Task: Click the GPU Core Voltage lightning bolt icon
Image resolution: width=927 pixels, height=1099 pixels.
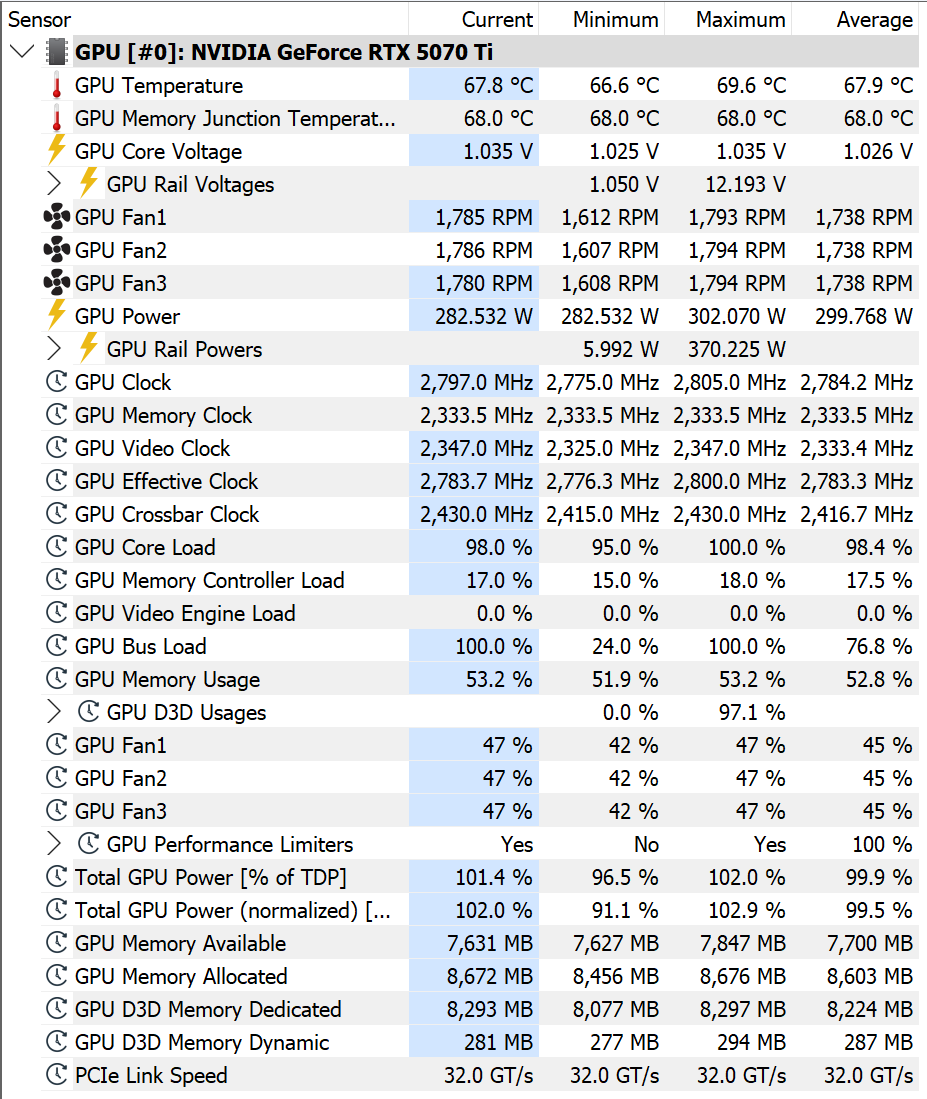Action: click(56, 150)
